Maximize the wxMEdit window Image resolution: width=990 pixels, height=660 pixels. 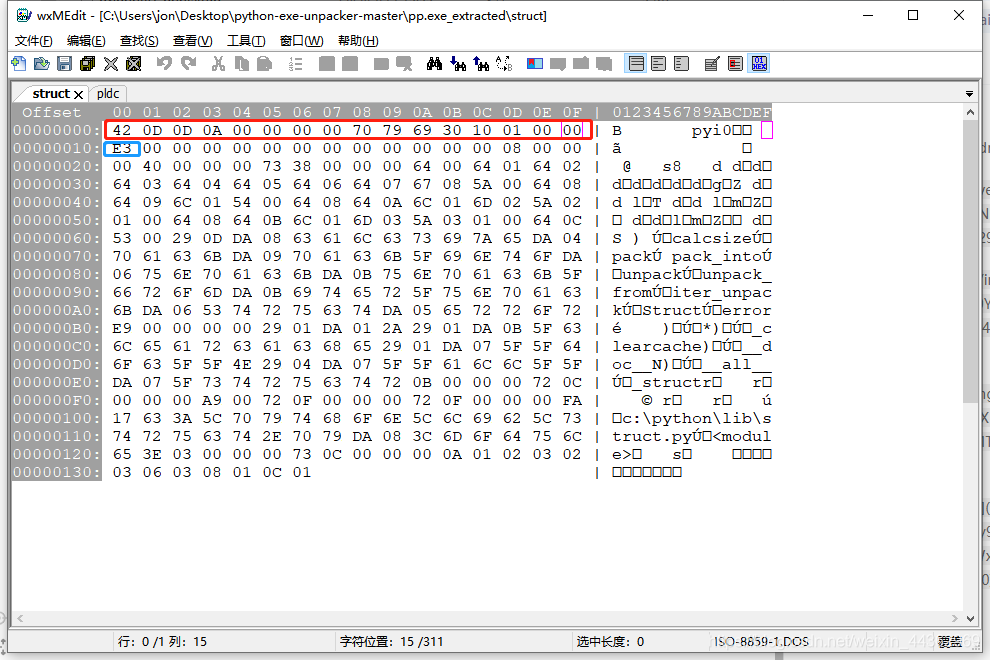[x=913, y=15]
